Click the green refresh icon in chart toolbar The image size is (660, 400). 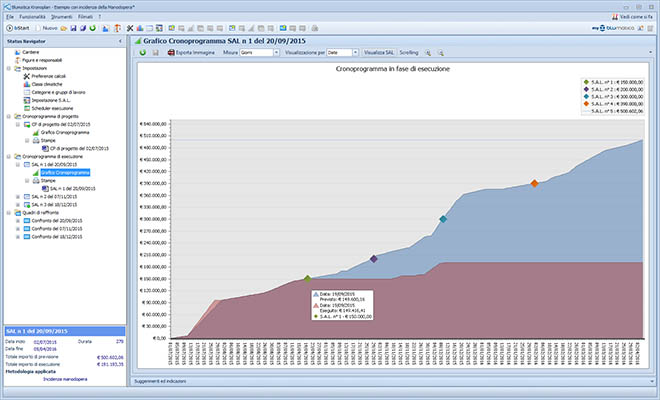coord(143,51)
